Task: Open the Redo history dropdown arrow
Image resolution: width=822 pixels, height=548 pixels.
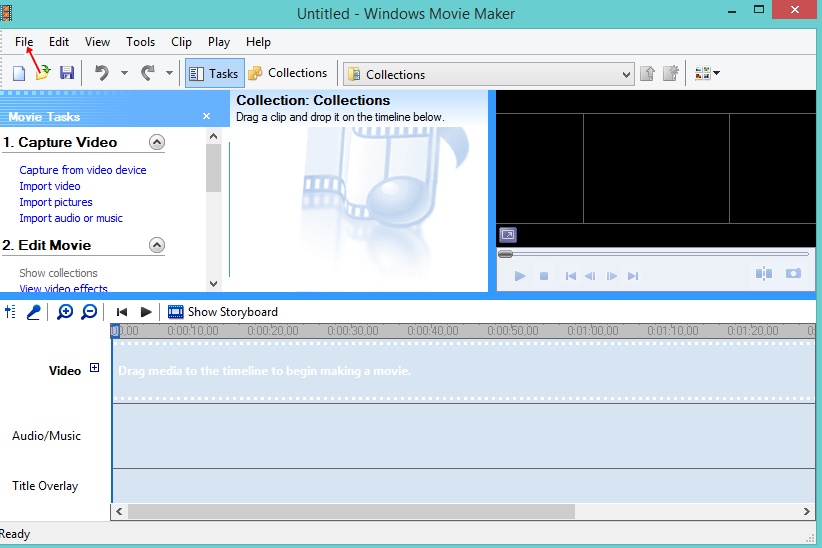Action: (169, 73)
